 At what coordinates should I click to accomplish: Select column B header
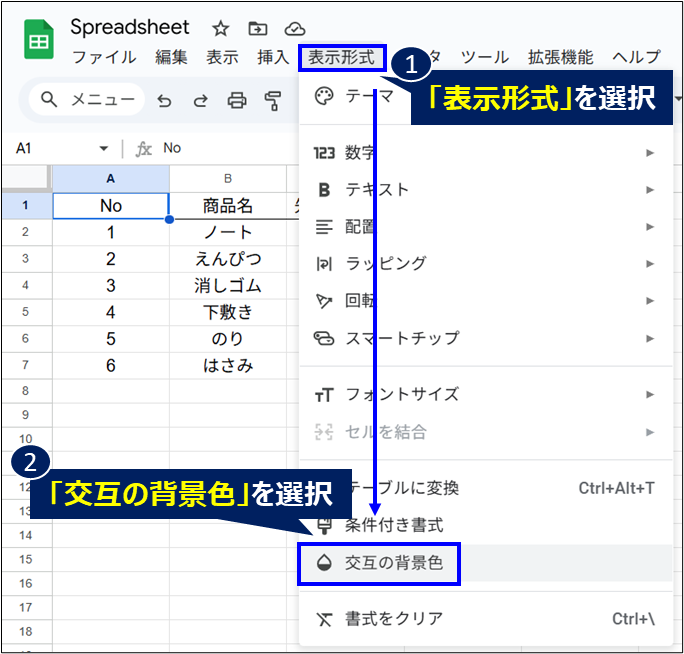(x=228, y=178)
